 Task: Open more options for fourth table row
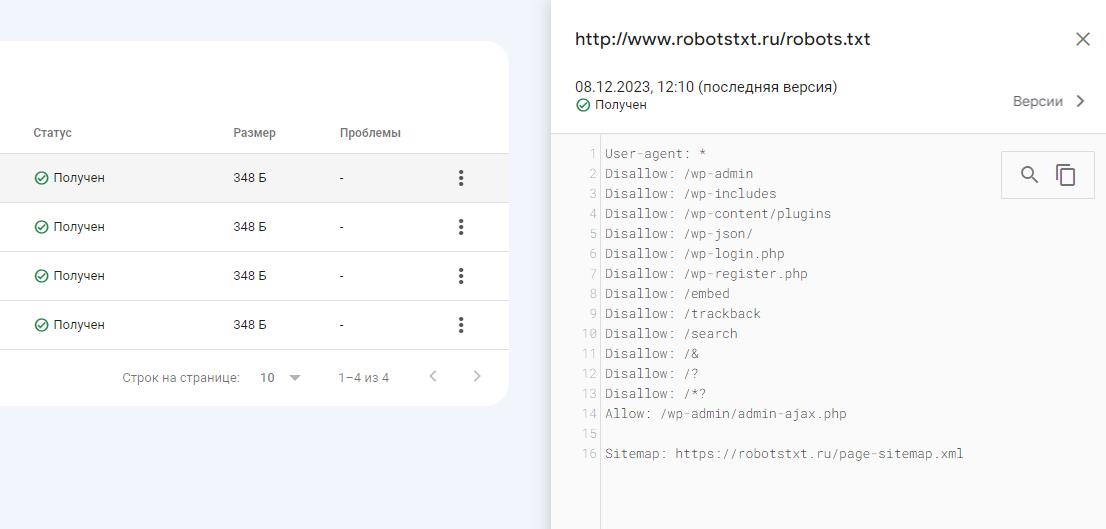coord(461,325)
